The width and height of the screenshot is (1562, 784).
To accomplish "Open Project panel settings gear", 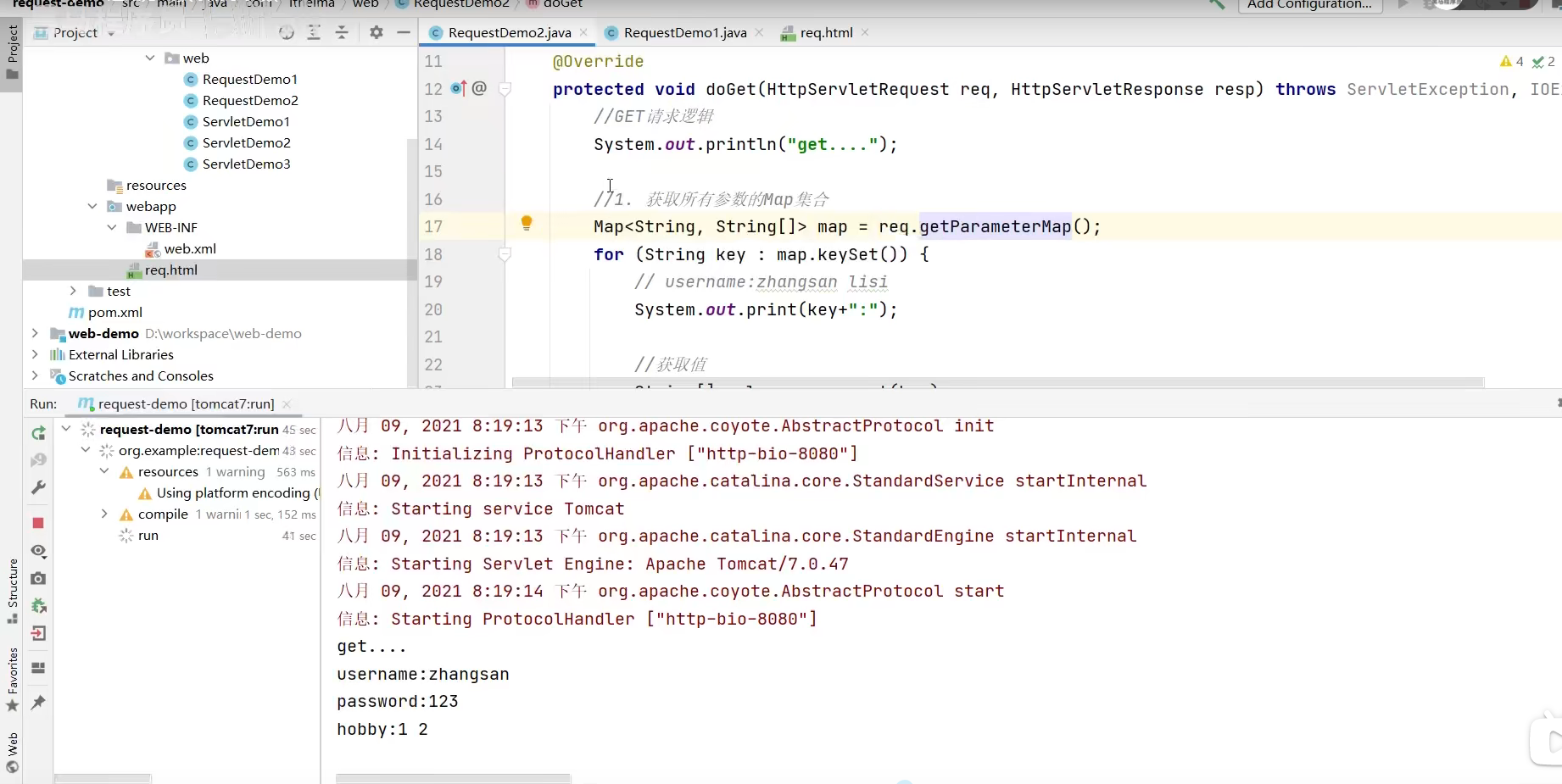I will pos(377,32).
